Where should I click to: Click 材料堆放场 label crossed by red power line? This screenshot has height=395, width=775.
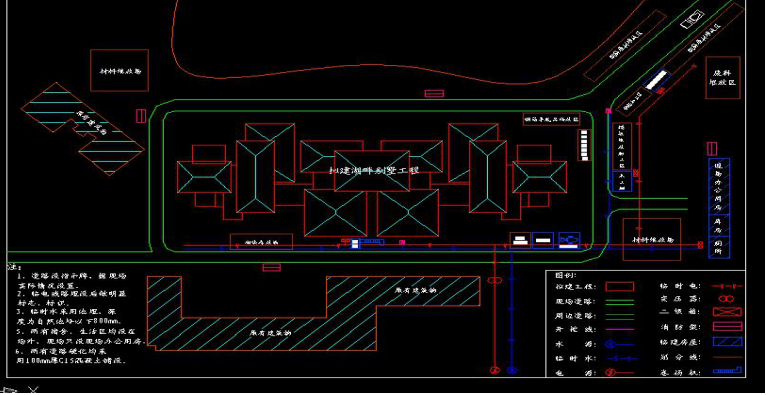653,240
